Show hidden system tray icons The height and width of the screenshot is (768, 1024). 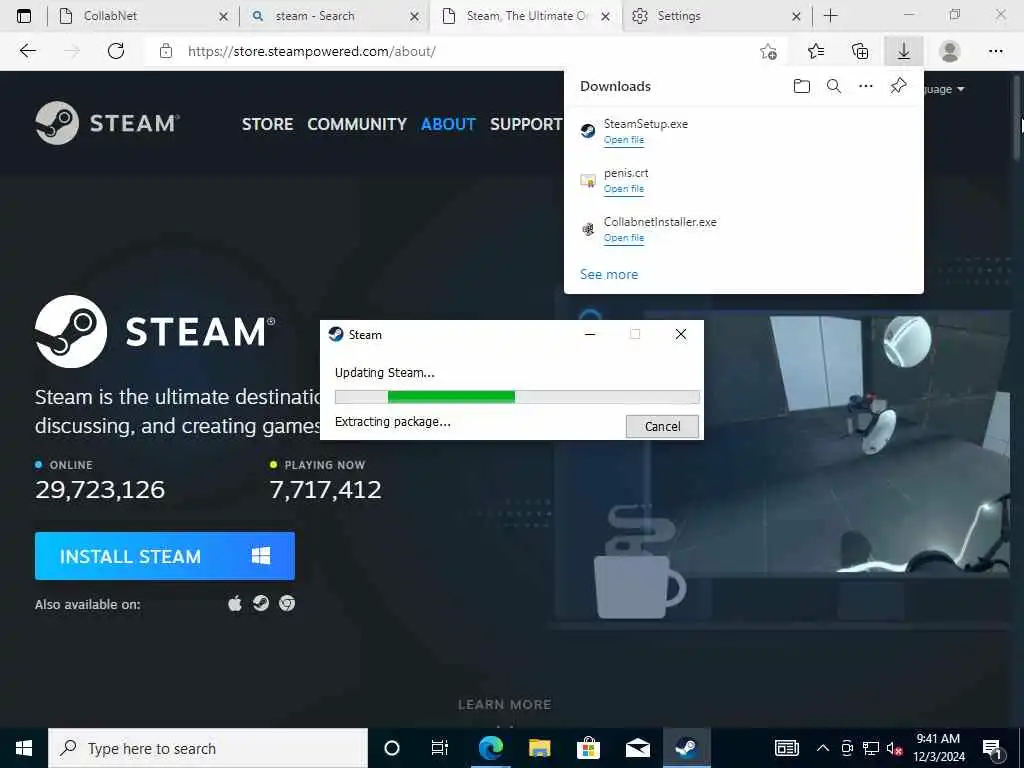[823, 748]
